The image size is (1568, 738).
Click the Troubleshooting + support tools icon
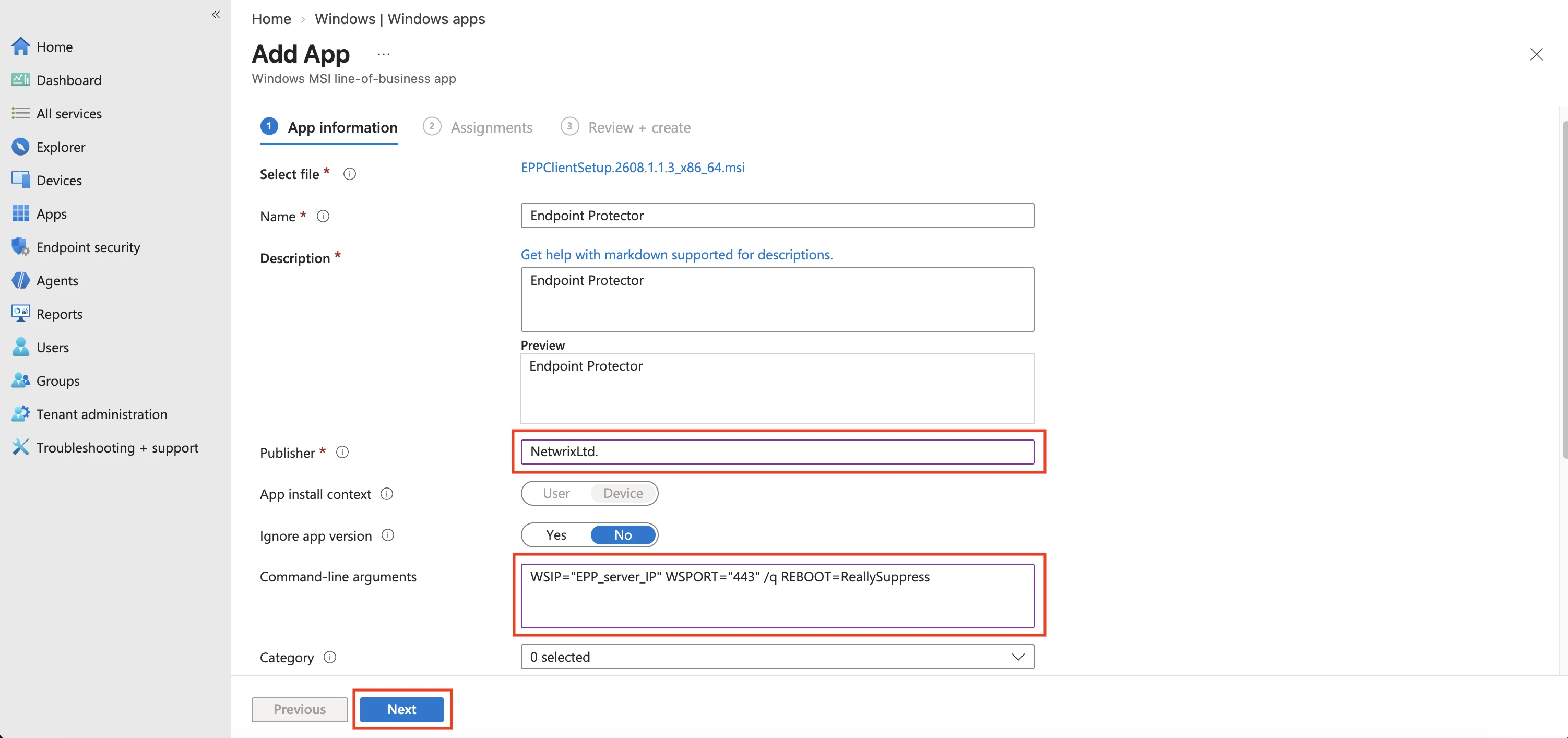tap(20, 448)
